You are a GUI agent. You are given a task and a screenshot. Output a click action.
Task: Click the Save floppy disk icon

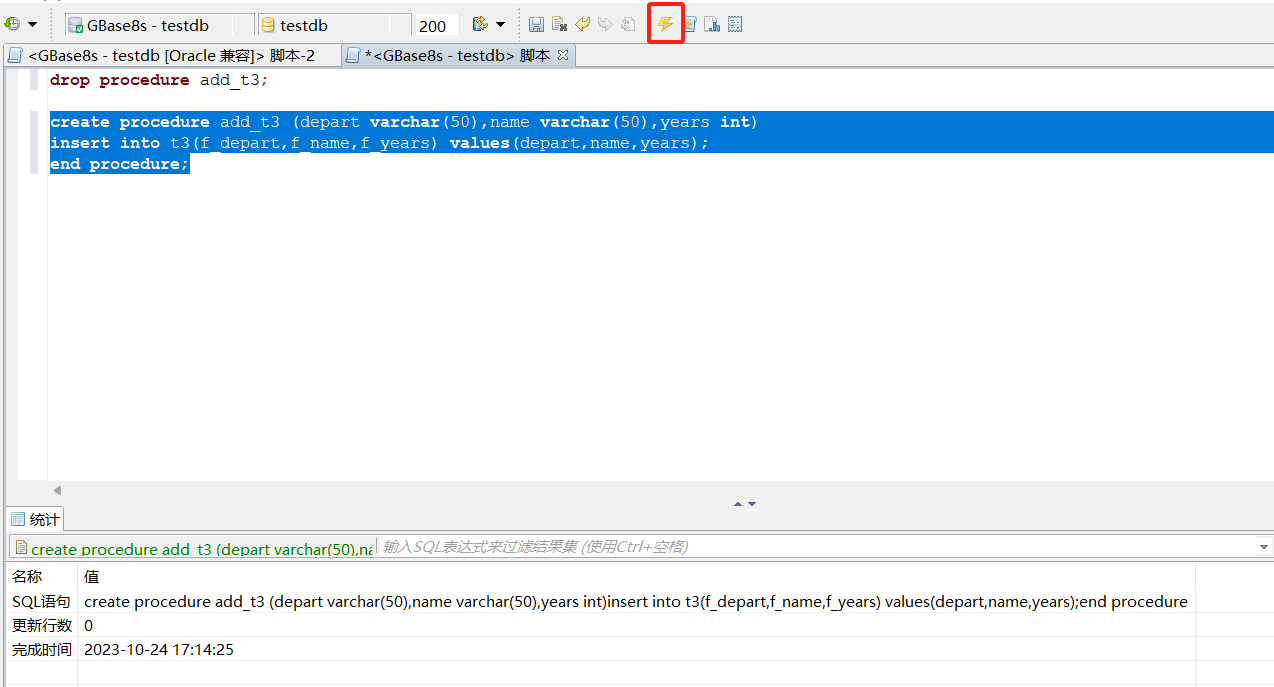[x=537, y=24]
